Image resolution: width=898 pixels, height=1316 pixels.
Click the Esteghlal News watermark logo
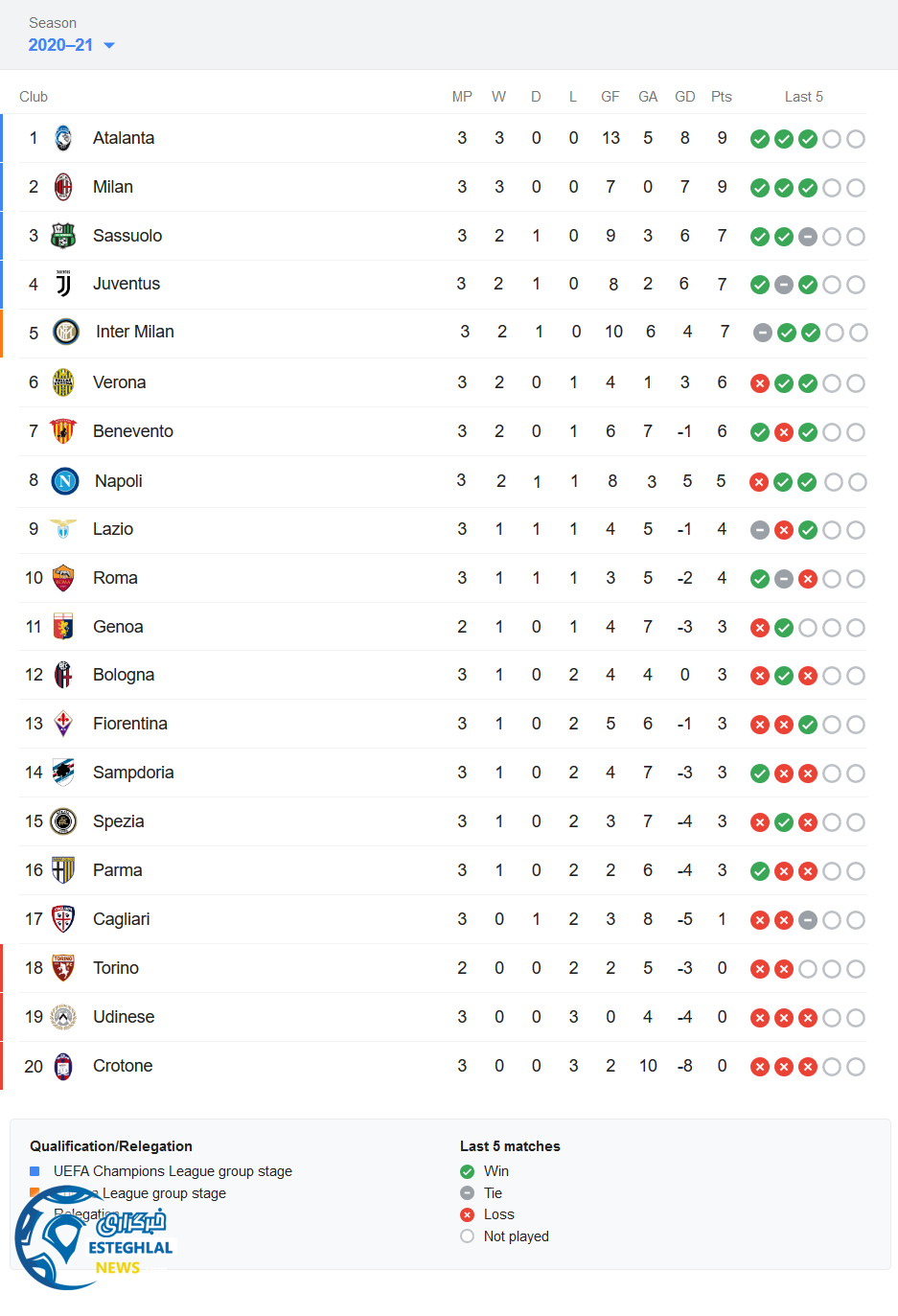pyautogui.click(x=94, y=1238)
